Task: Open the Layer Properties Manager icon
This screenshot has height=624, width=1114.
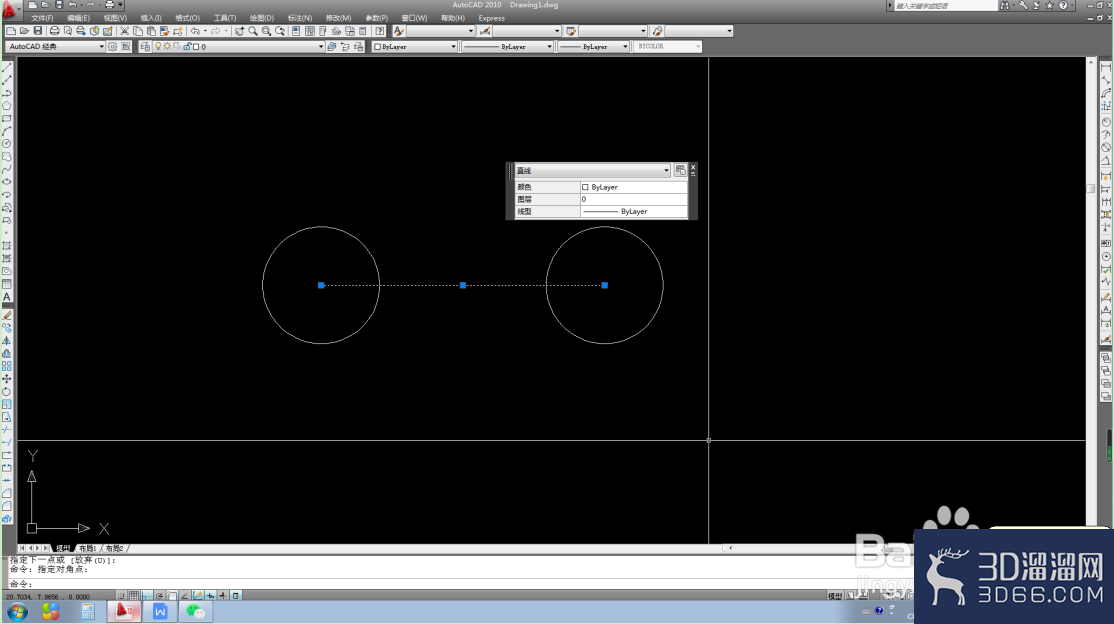Action: [146, 46]
